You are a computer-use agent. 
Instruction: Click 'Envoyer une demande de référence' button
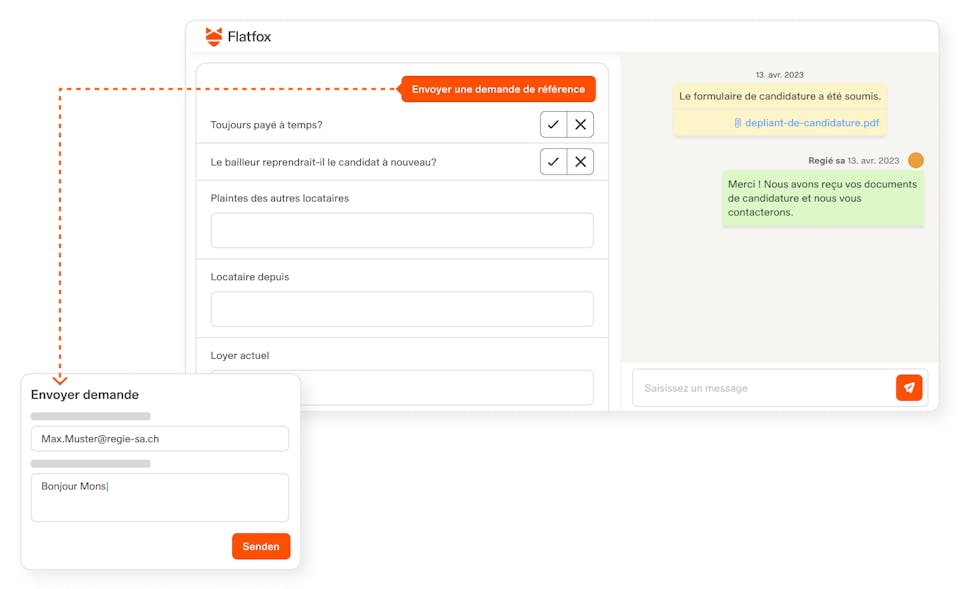[x=498, y=89]
